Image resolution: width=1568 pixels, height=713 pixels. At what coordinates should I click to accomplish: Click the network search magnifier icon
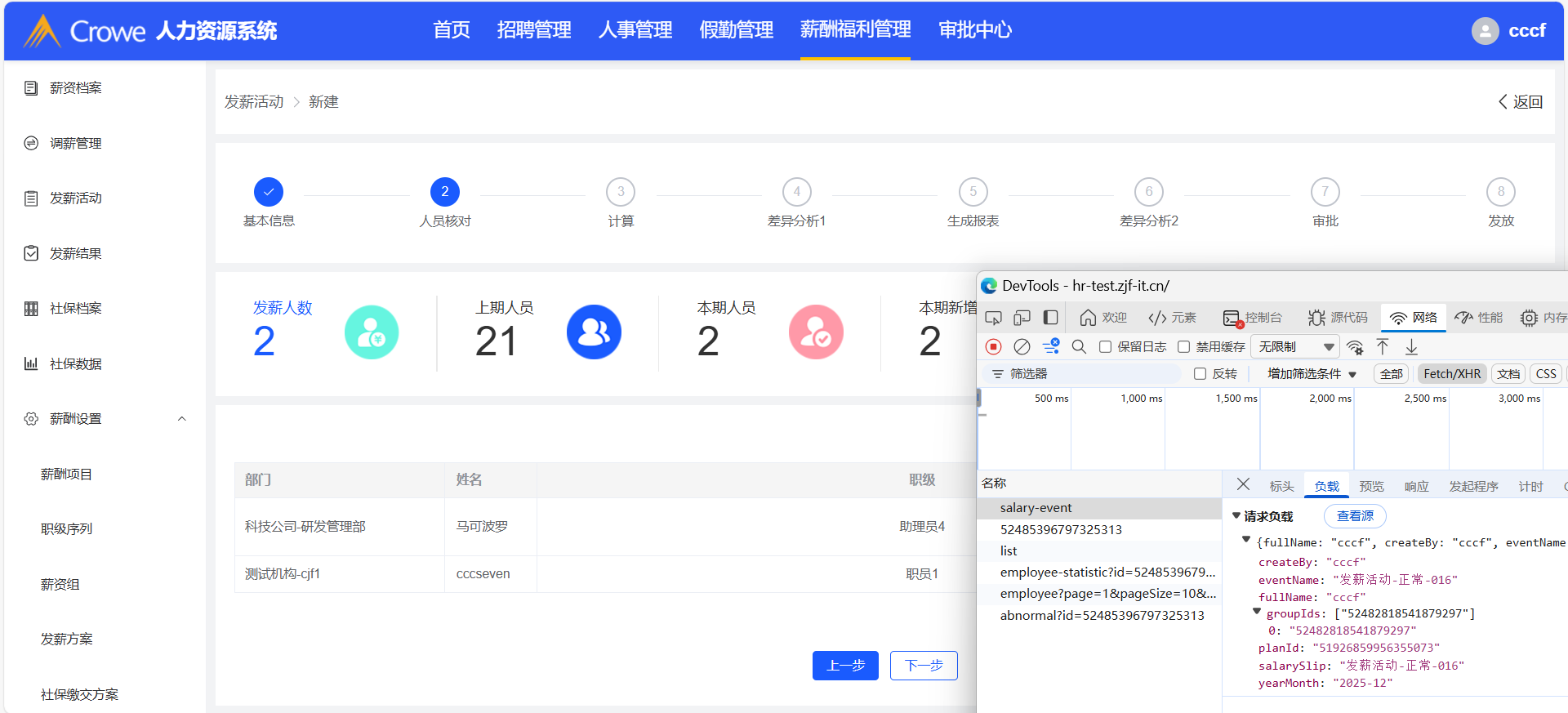(x=1079, y=347)
